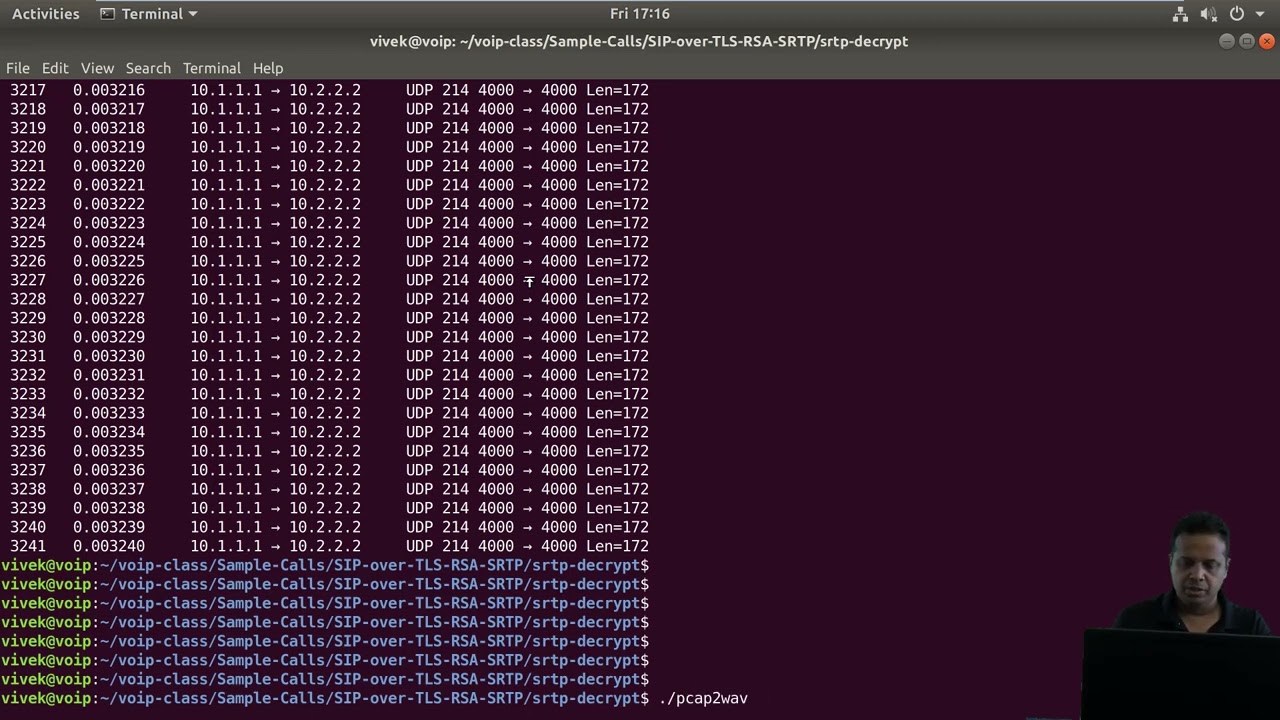Close the terminal window

1267,41
